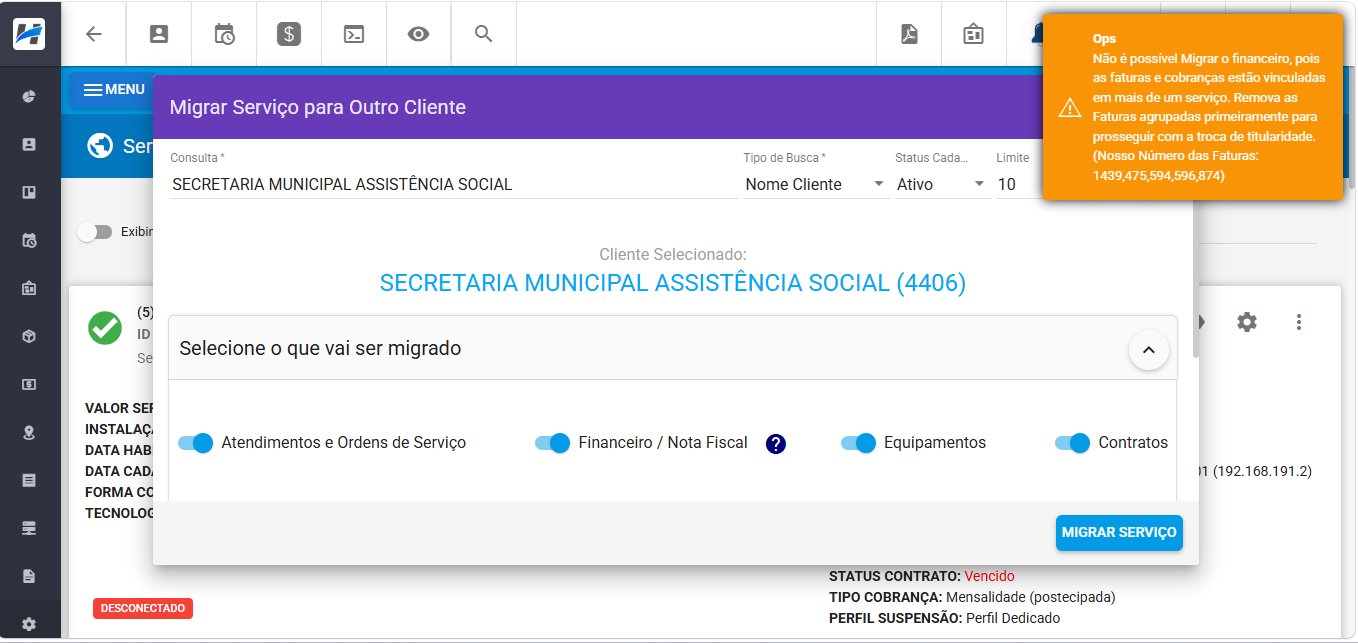Open the MENU hamburger button
The image size is (1358, 643).
click(x=113, y=90)
